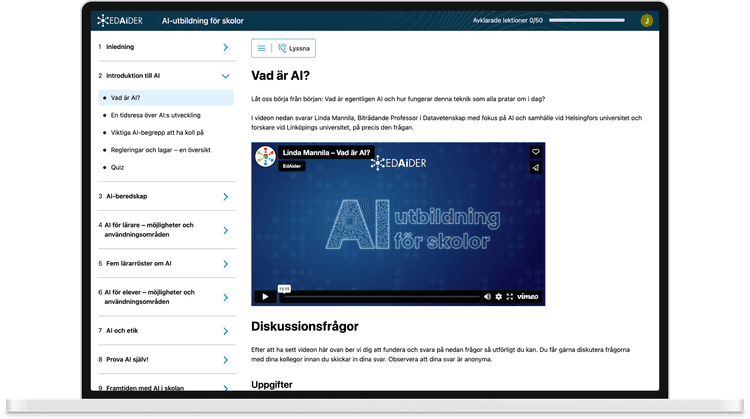Select the Quiz lesson in the sidebar
The height and width of the screenshot is (419, 750).
[118, 168]
